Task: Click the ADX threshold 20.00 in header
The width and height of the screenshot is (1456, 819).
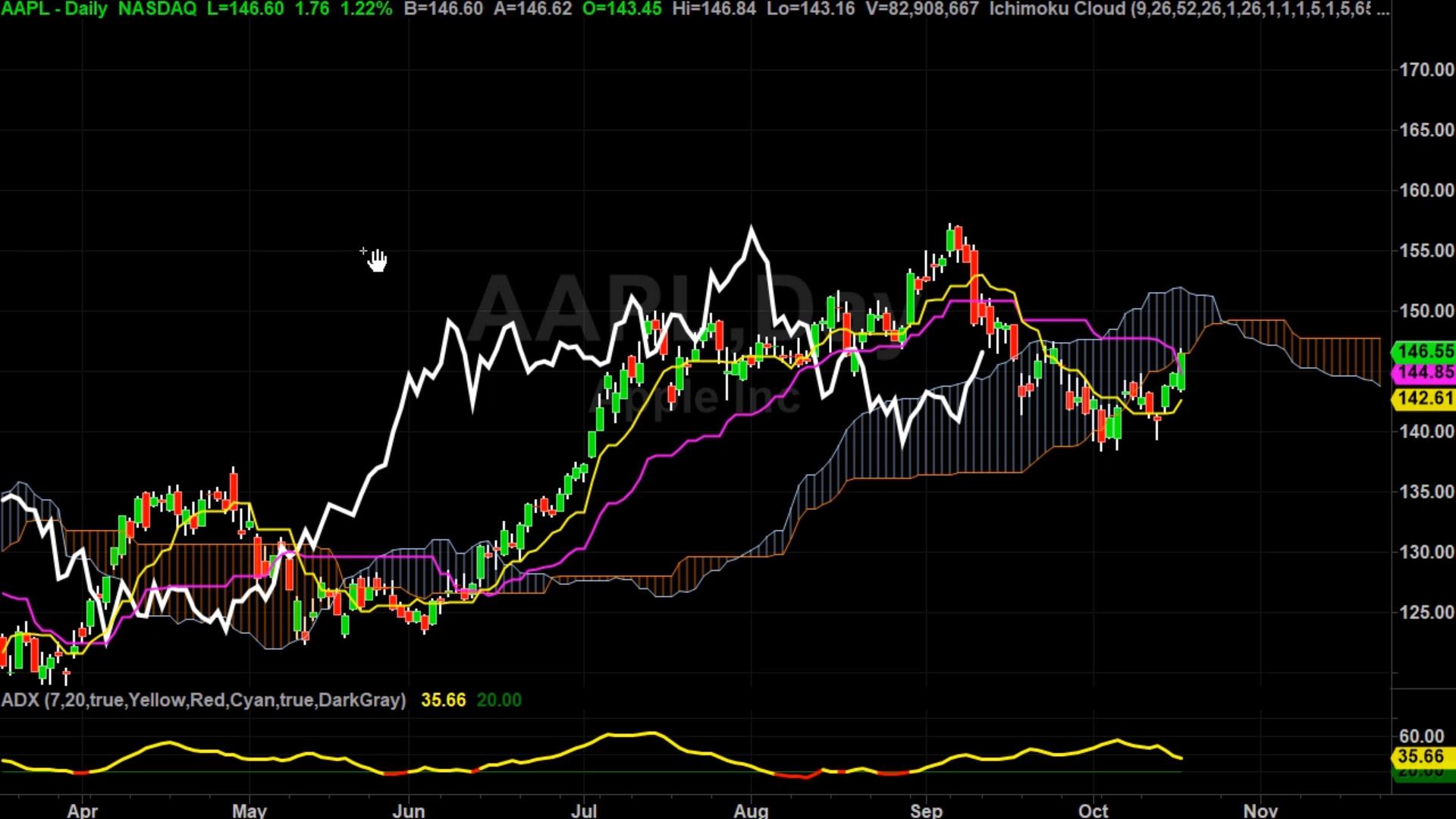Action: pos(499,700)
